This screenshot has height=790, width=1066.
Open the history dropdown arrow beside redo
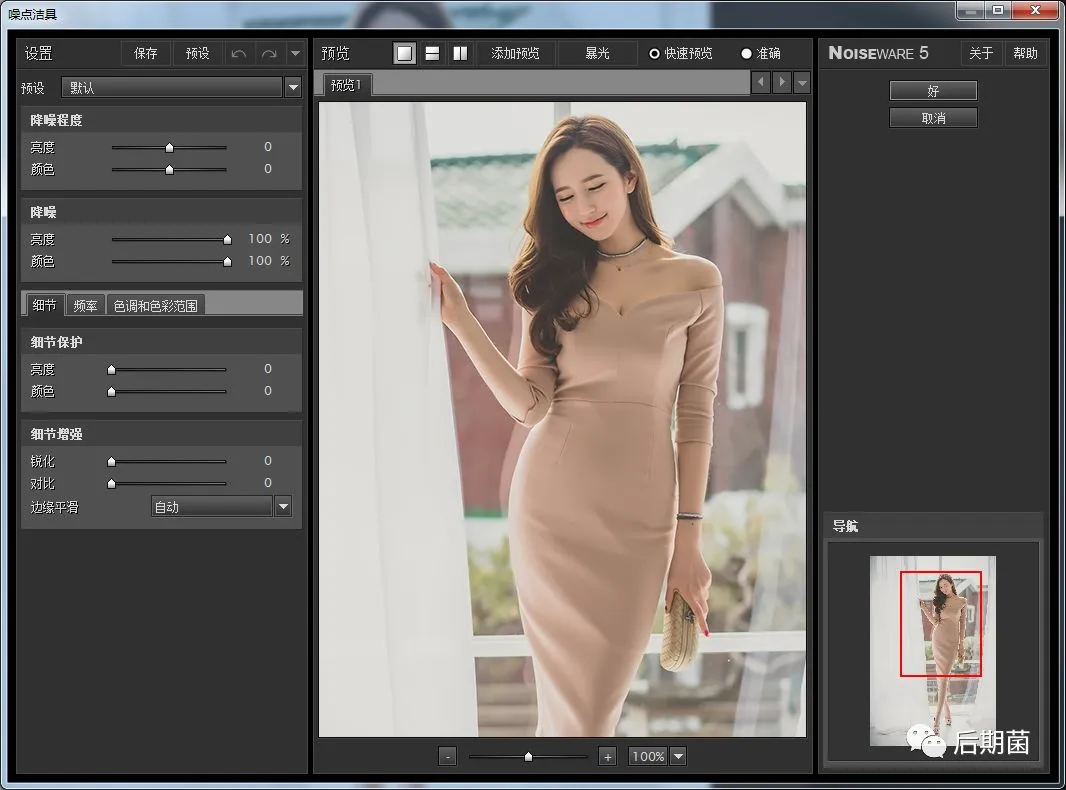296,54
